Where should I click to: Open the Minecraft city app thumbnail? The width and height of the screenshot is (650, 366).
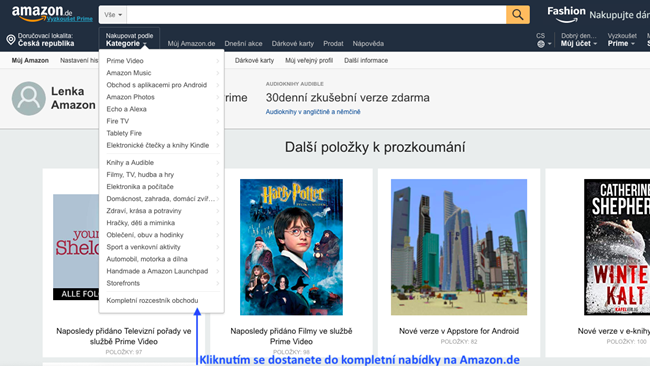click(459, 247)
